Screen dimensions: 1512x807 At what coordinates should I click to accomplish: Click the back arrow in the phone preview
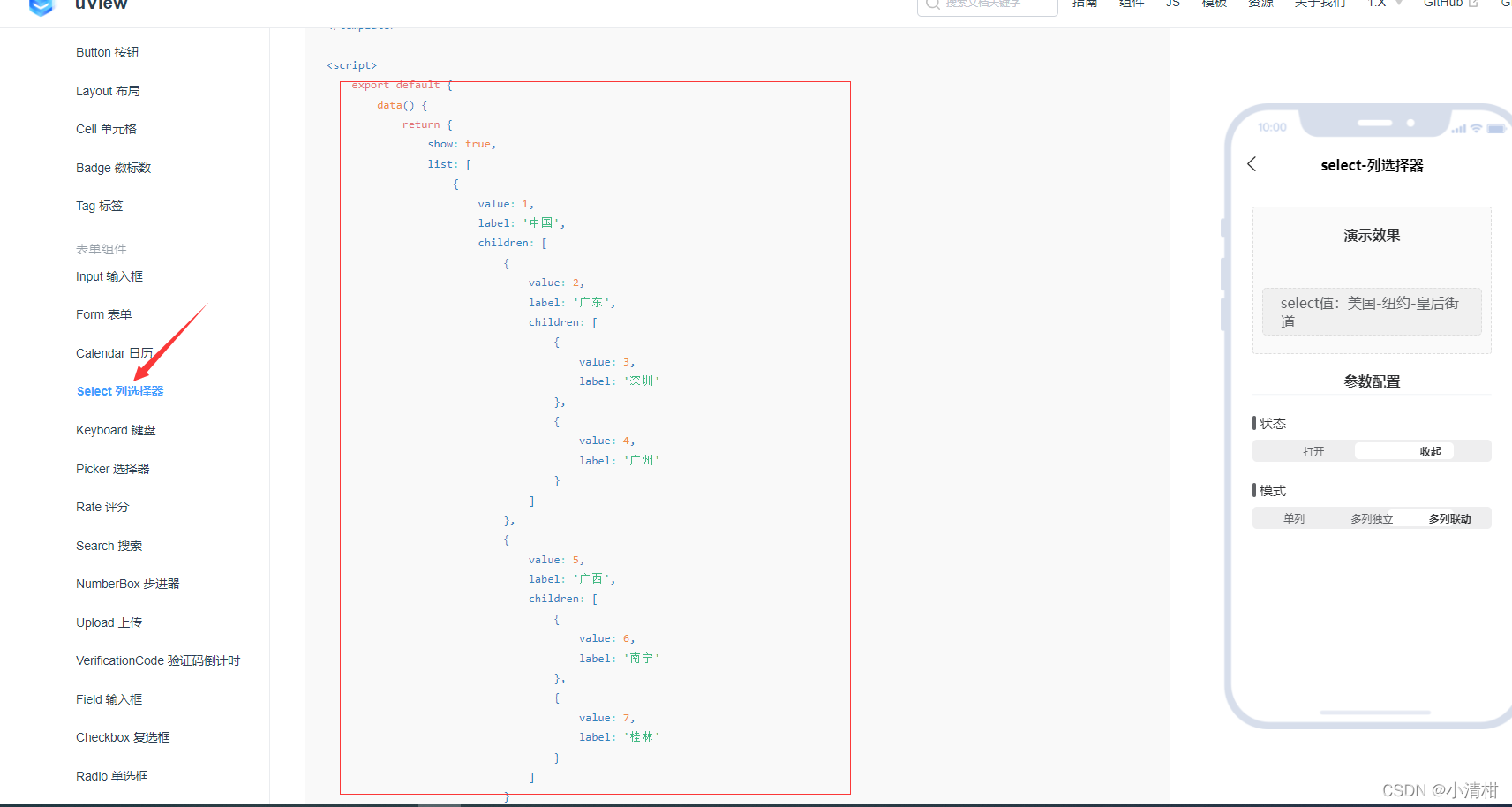1251,164
